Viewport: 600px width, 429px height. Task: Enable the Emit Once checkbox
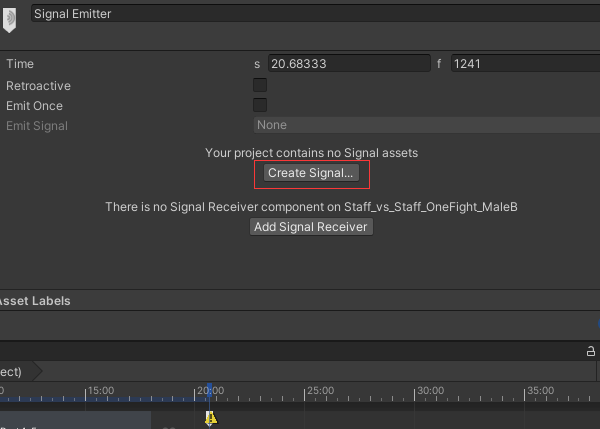click(x=260, y=105)
